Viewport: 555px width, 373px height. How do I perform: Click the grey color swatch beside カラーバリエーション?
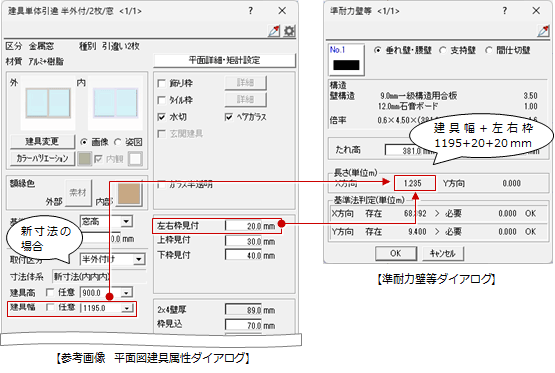[x=85, y=159]
